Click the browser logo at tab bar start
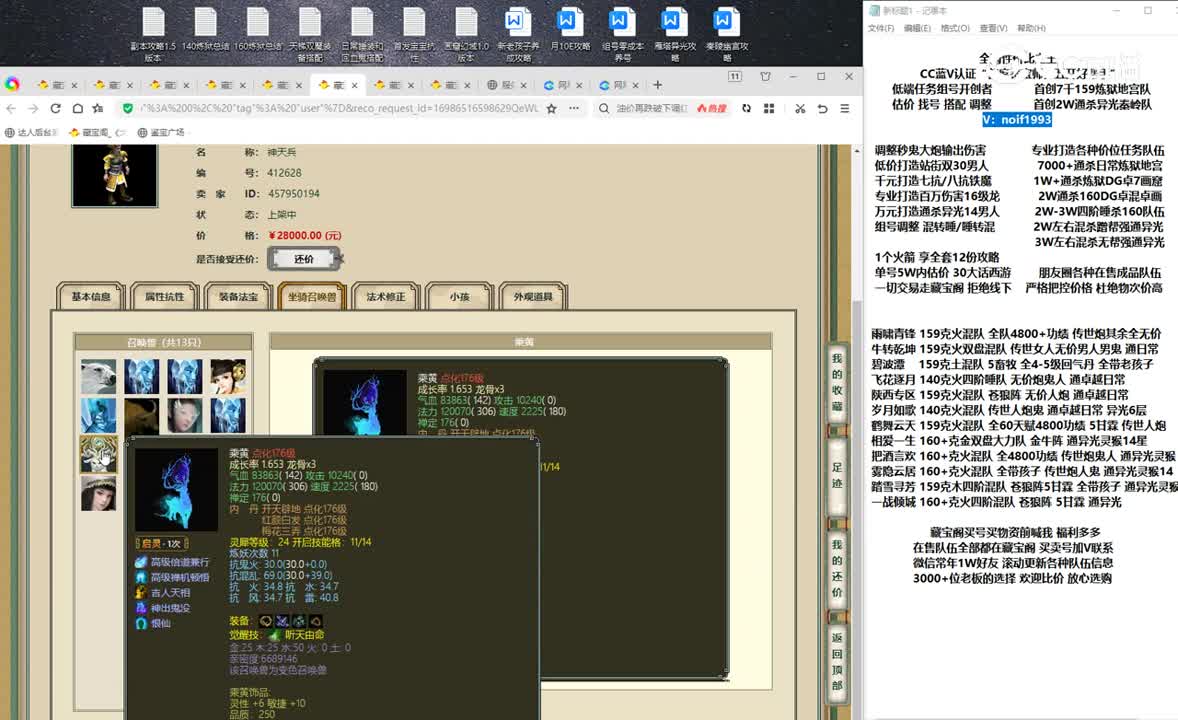The height and width of the screenshot is (720, 1178). coord(12,84)
